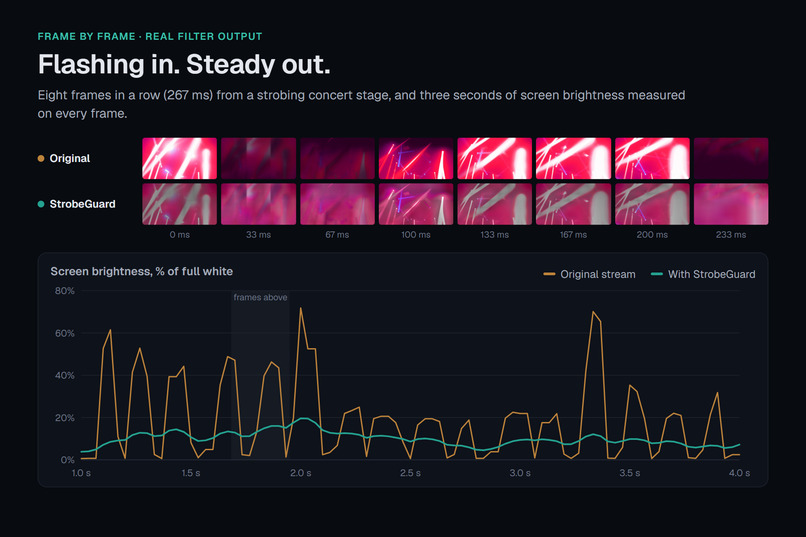Click the '1.5 s' x-axis label
806x537 pixels.
(x=191, y=473)
